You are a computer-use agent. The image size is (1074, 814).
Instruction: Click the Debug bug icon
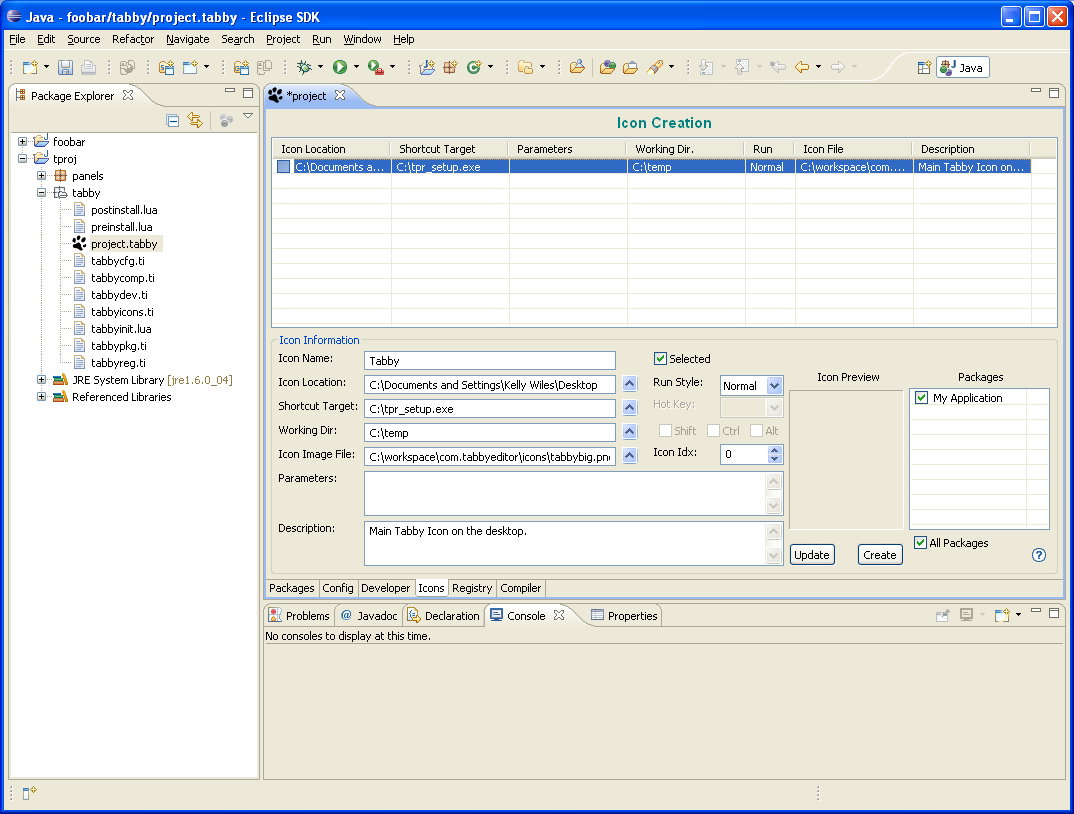coord(304,67)
